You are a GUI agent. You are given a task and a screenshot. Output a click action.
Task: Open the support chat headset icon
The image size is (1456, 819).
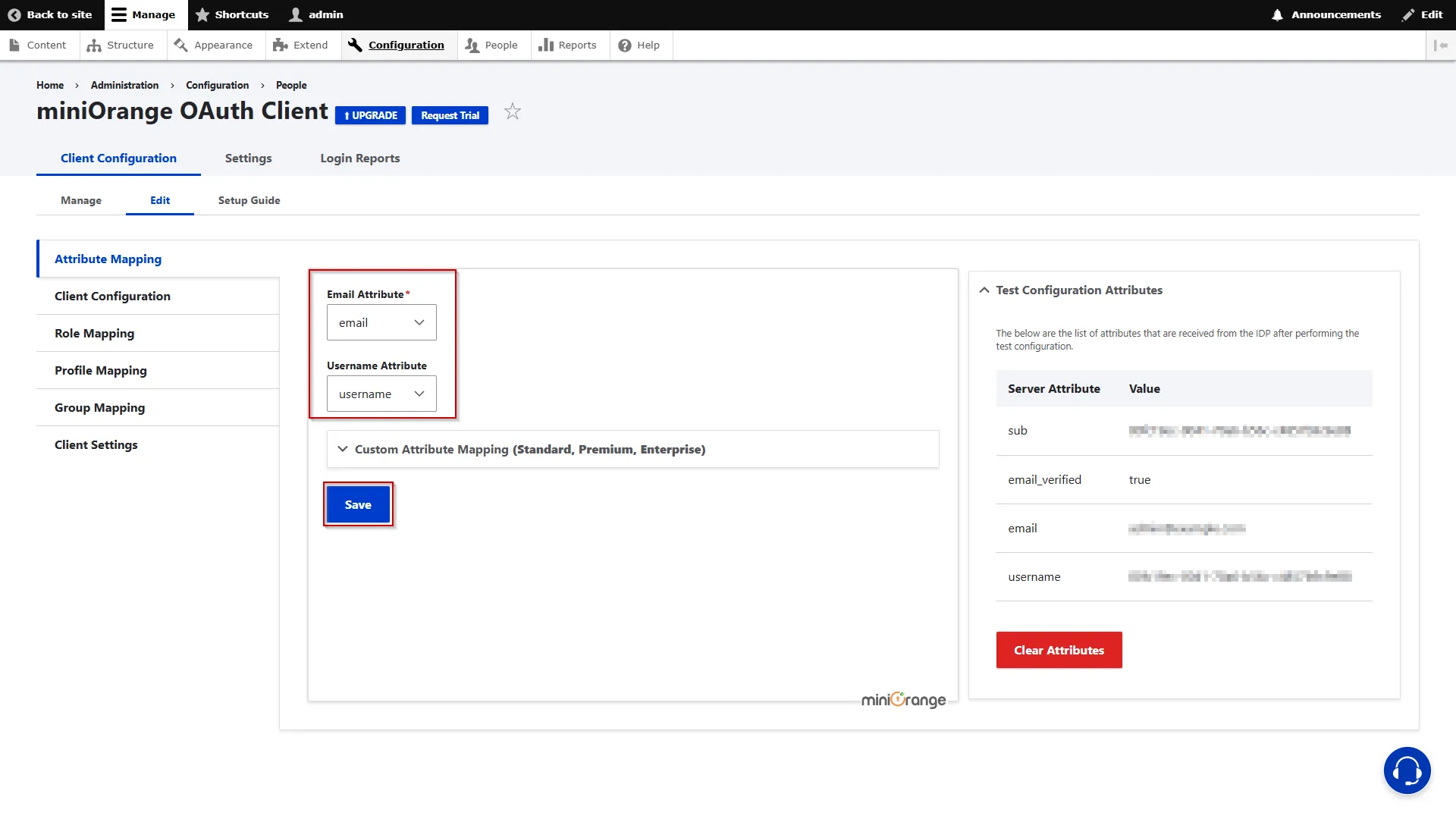coord(1407,770)
